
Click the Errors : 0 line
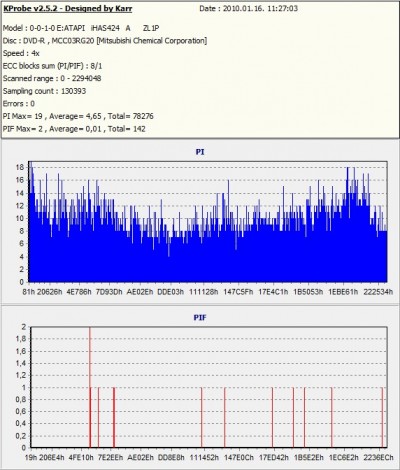tap(19, 104)
